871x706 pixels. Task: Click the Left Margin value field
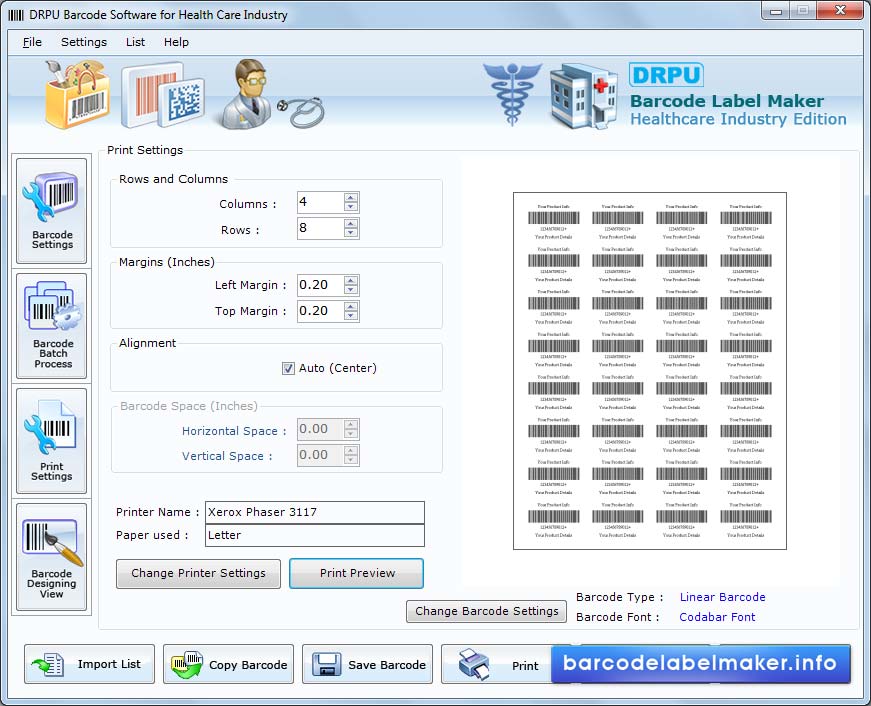click(x=321, y=286)
